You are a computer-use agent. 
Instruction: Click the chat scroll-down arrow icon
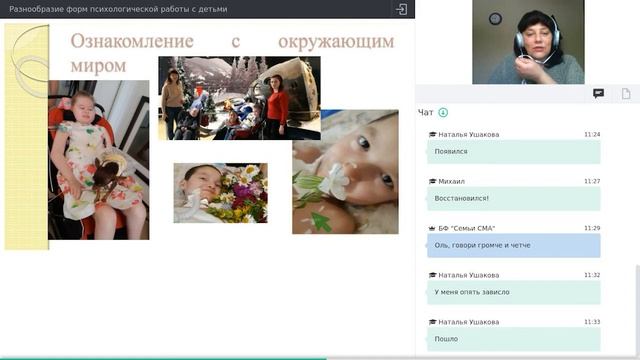443,112
